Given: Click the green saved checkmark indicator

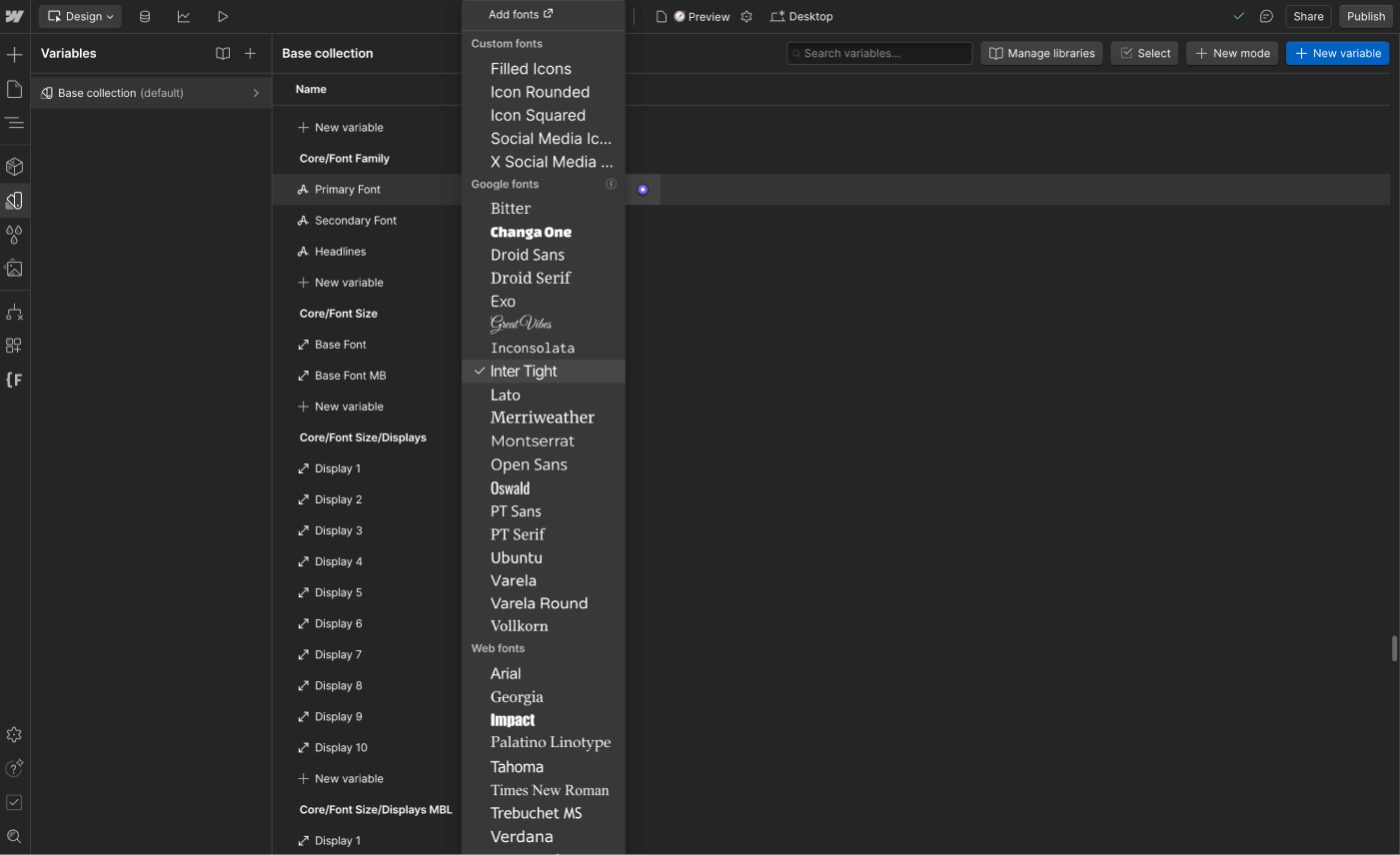Looking at the screenshot, I should point(1238,16).
